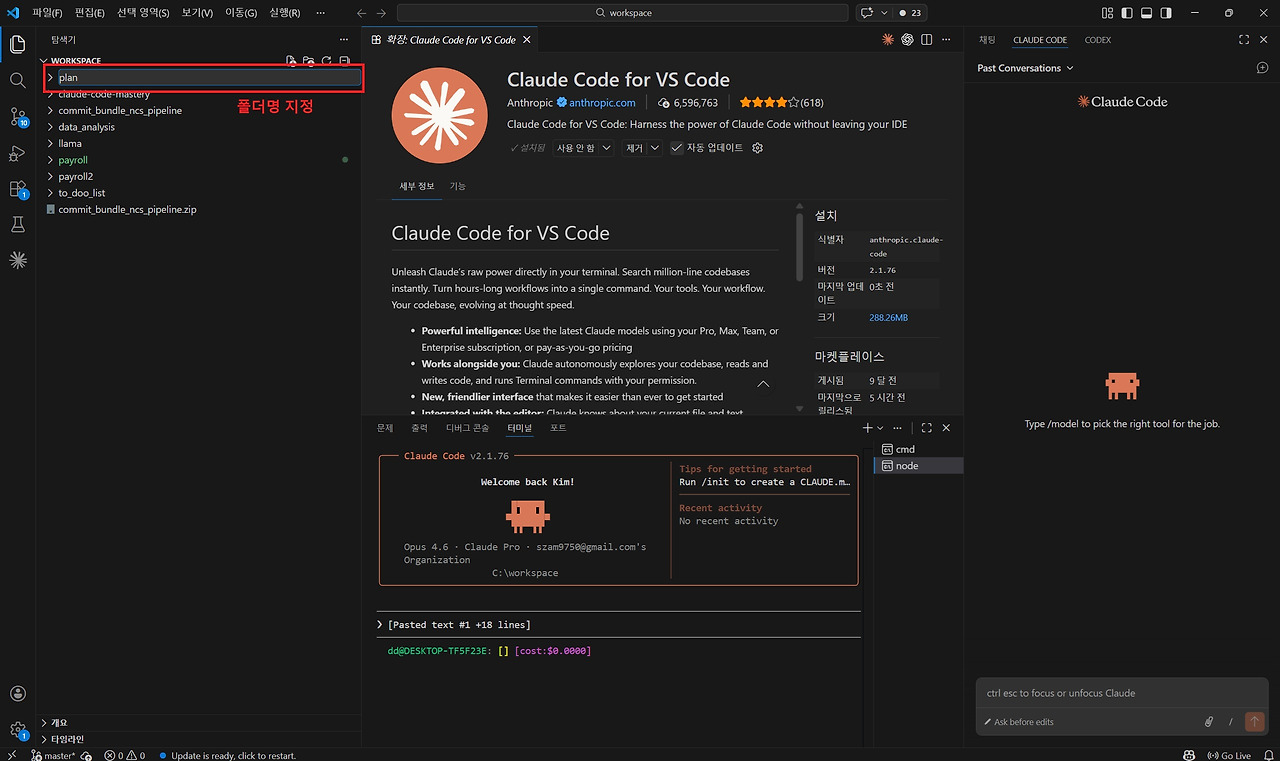
Task: Refresh the explorer file tree
Action: 327,61
